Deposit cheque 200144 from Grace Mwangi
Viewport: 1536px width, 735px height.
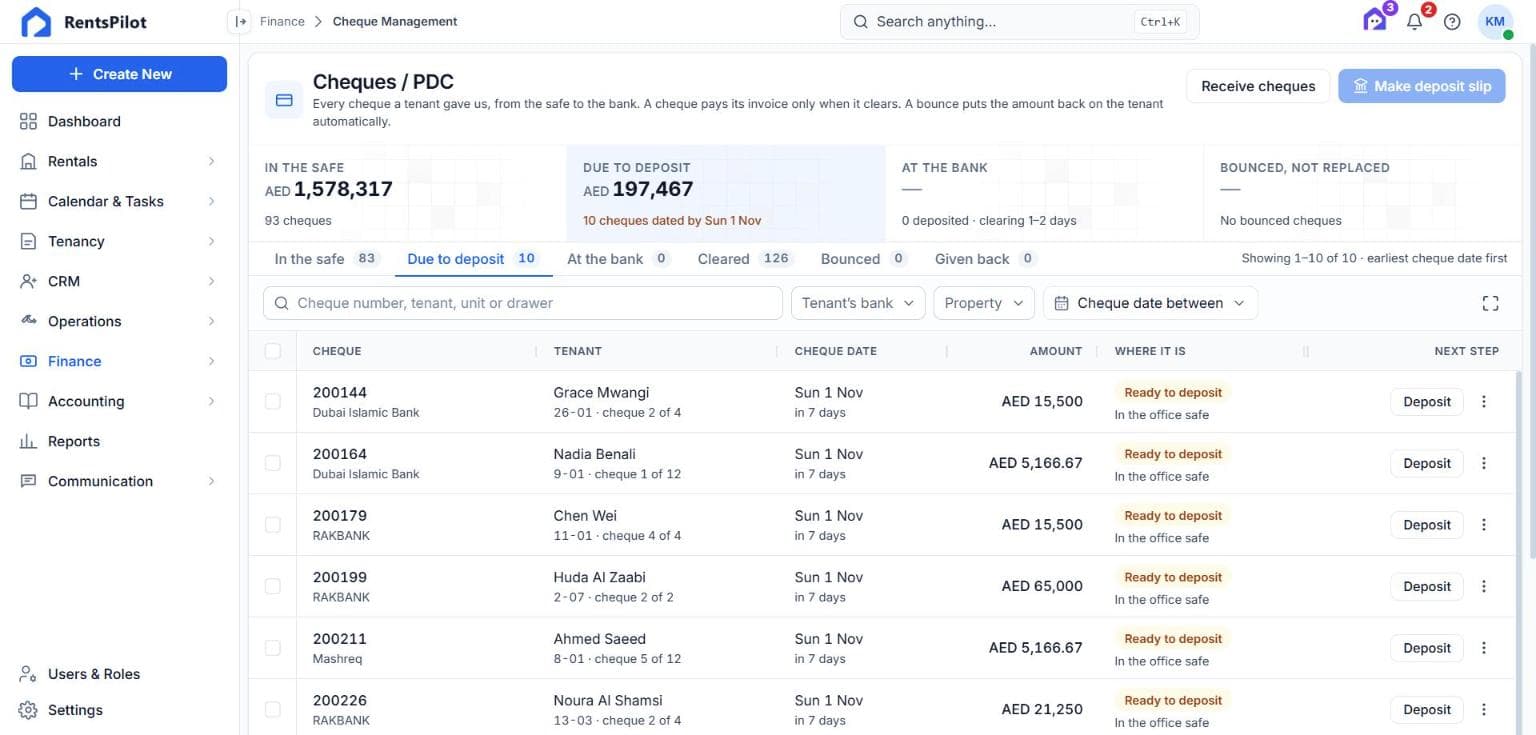click(x=1426, y=402)
